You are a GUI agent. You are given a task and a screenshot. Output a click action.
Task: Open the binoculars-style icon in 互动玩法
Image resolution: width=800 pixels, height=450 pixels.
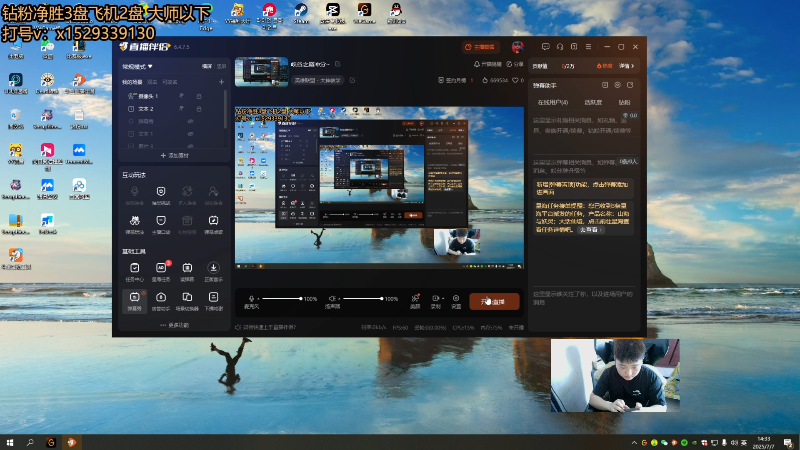pyautogui.click(x=135, y=224)
